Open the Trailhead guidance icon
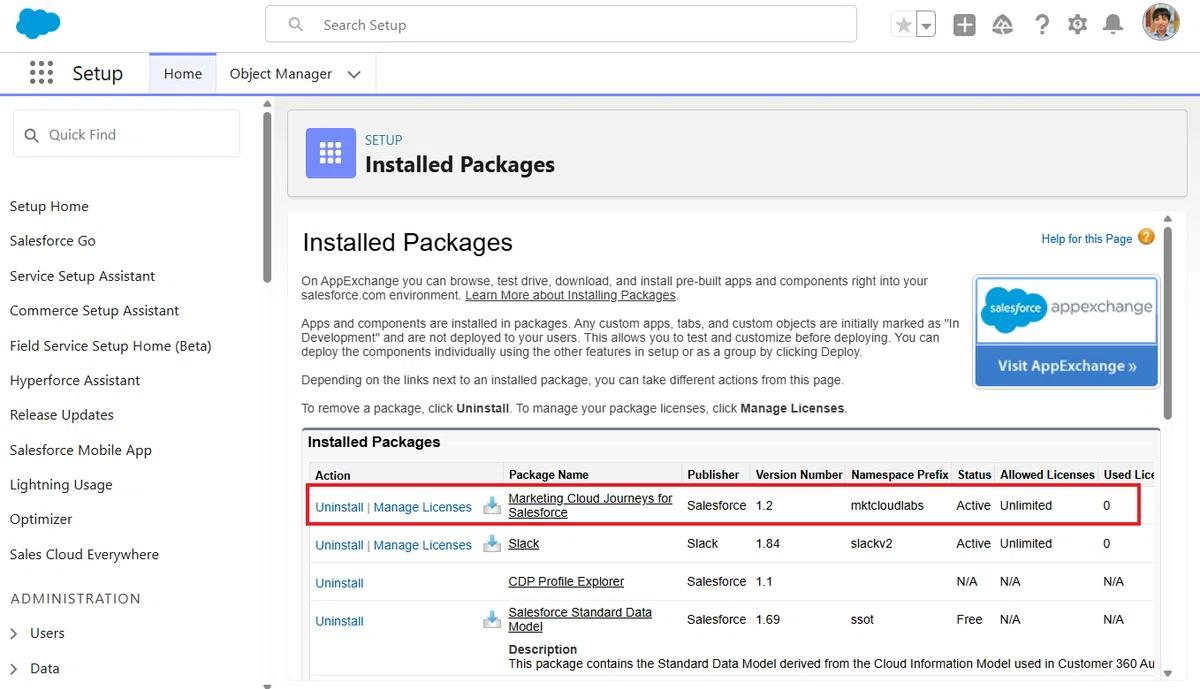Viewport: 1200px width, 689px height. tap(1003, 25)
